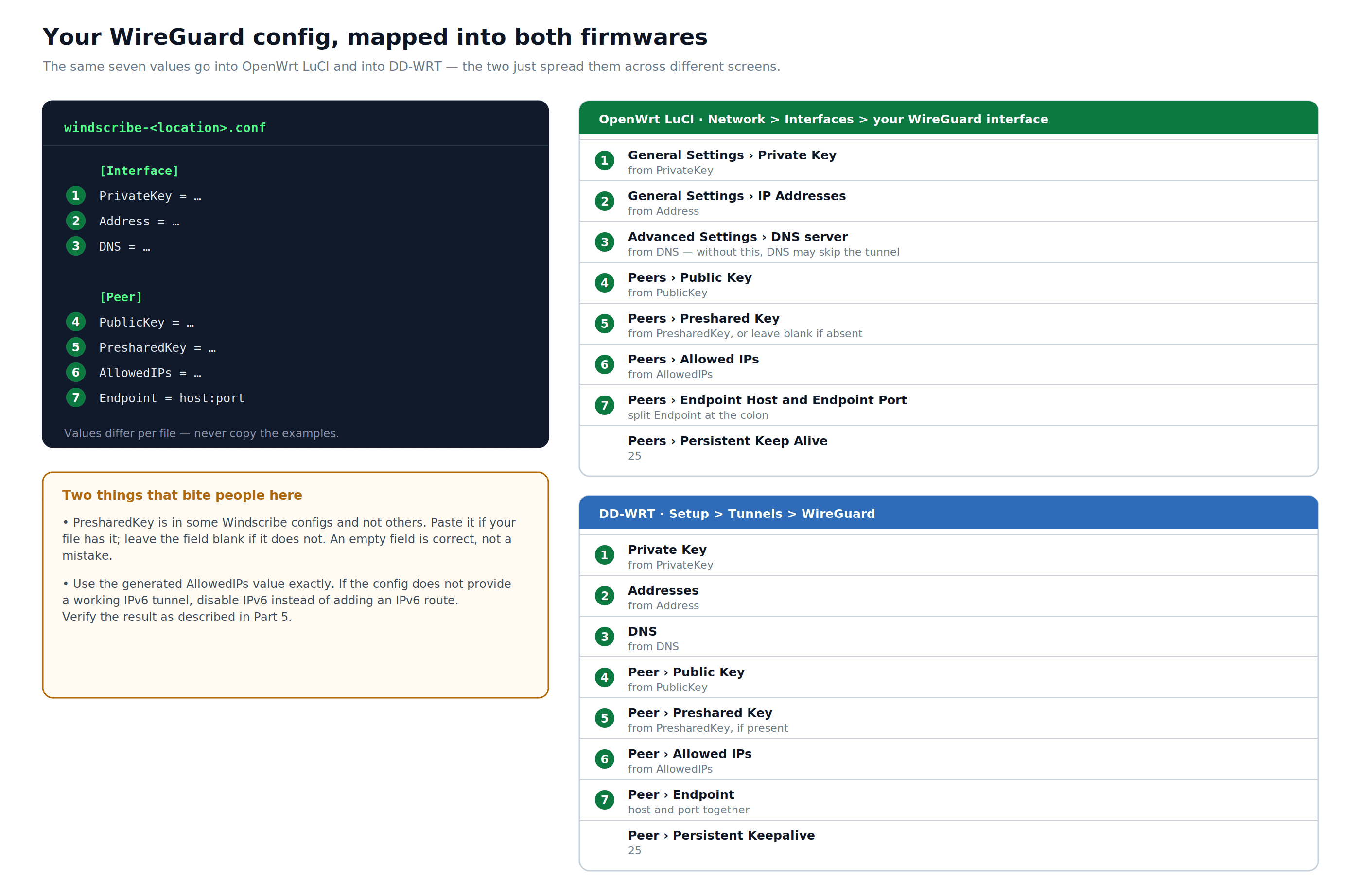Viewport: 1361px width, 896px height.
Task: Select DD-WRT 'Peer › Endpoint' row
Action: pos(948,800)
